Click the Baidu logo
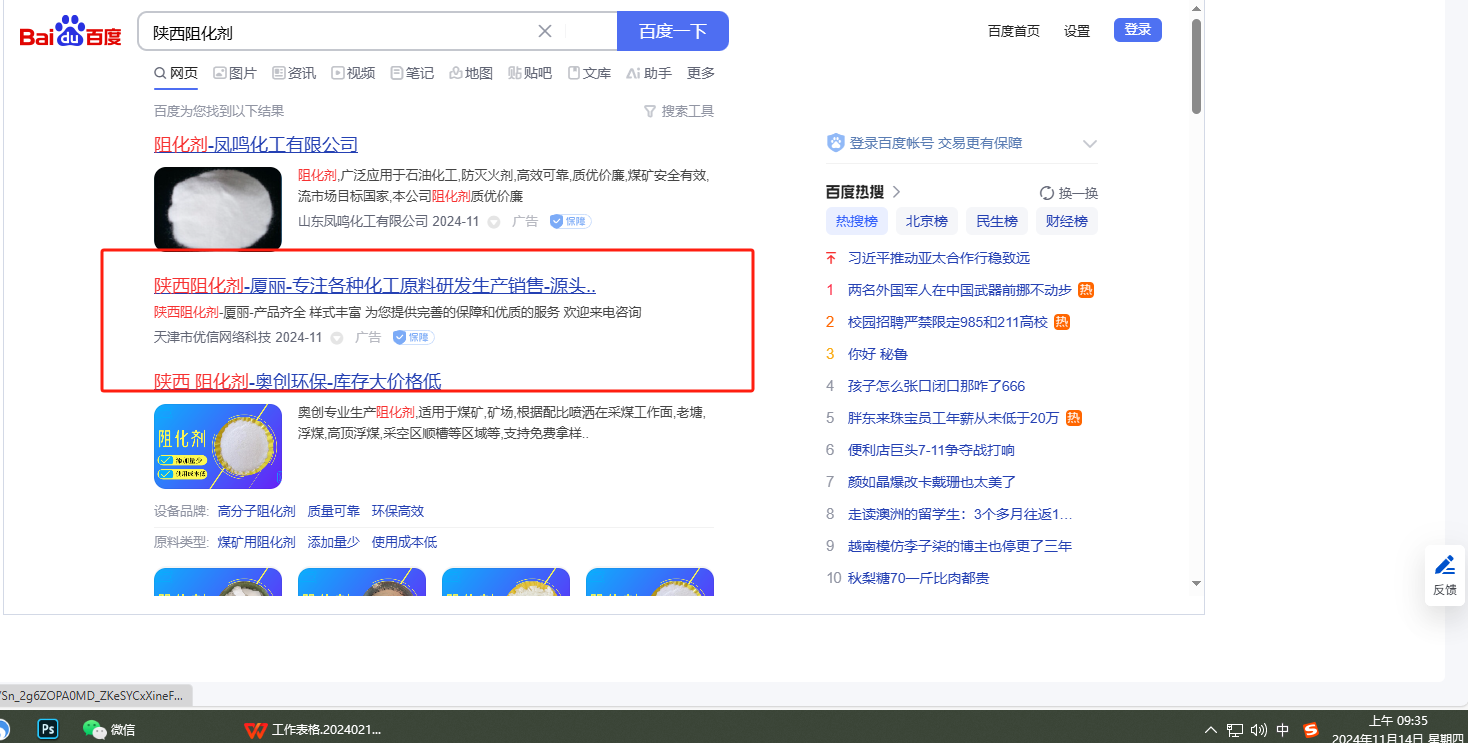The width and height of the screenshot is (1468, 743). [x=70, y=33]
